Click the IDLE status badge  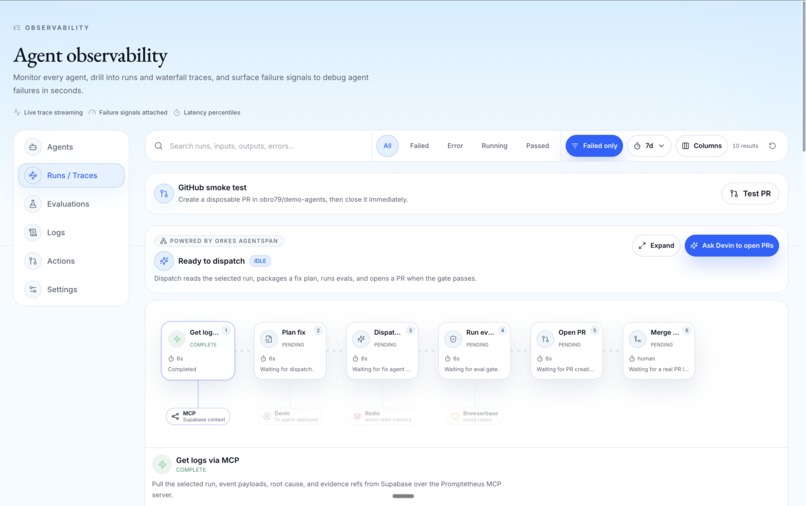click(x=260, y=261)
